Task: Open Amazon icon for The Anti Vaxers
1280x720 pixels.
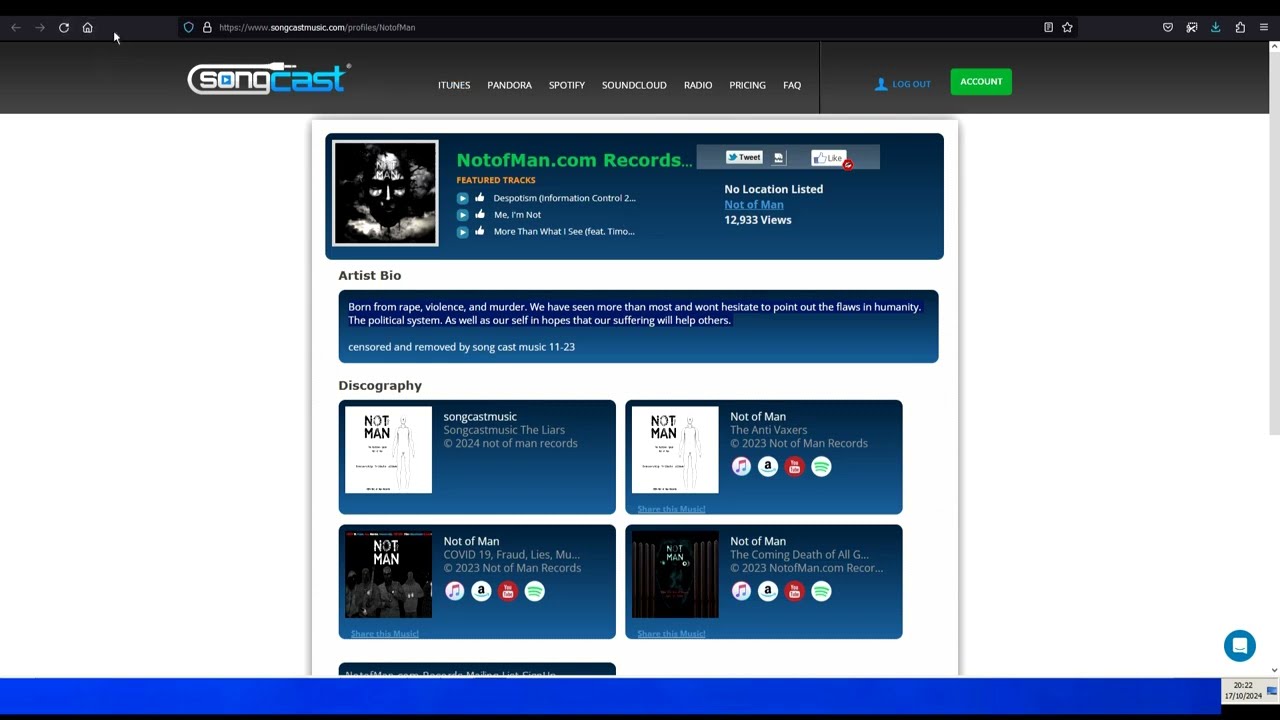Action: tap(768, 466)
